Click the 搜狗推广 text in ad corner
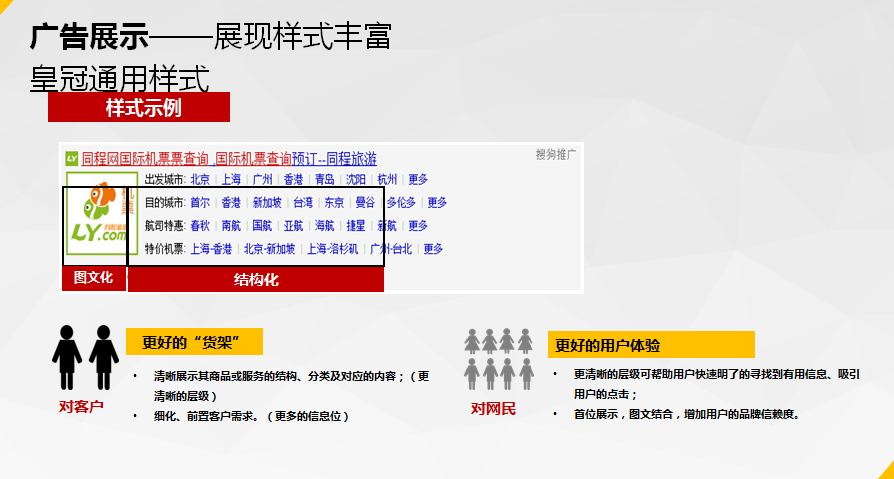 (556, 154)
